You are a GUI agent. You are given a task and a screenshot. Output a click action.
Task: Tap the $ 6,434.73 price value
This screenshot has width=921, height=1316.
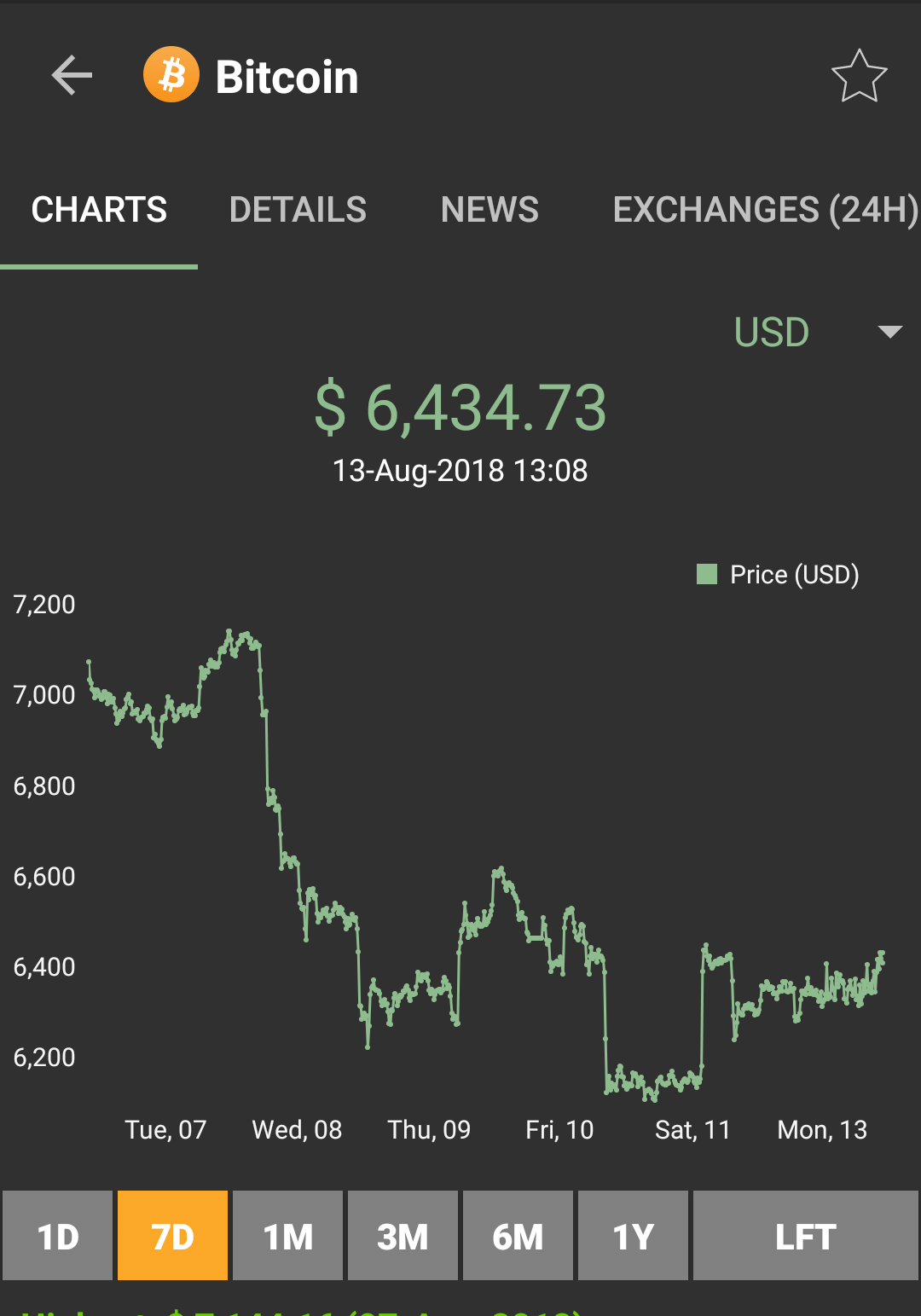pyautogui.click(x=460, y=408)
